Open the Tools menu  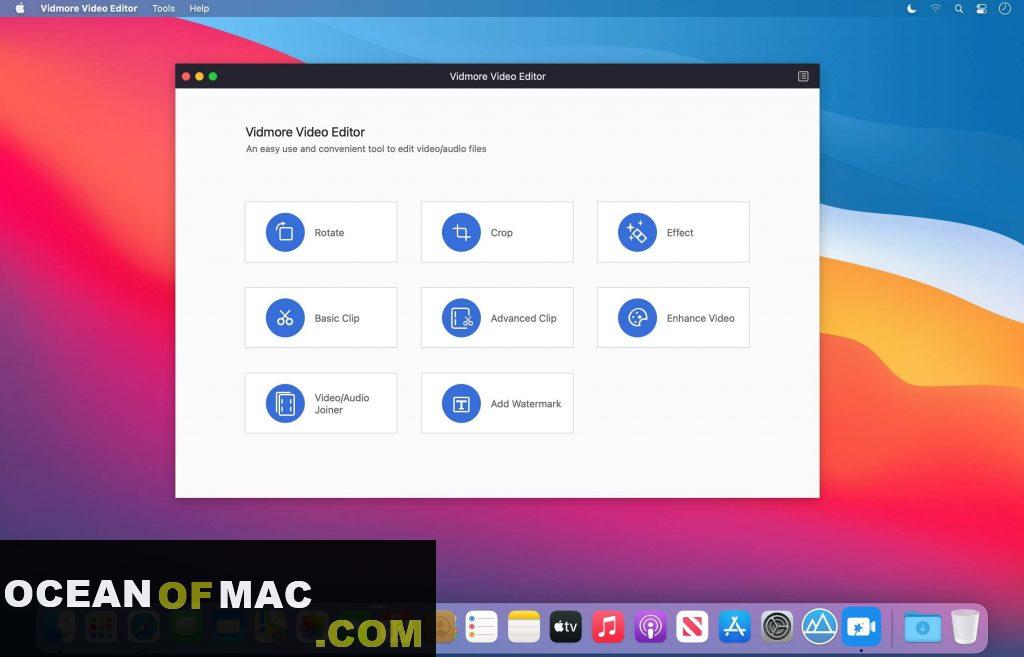point(163,8)
